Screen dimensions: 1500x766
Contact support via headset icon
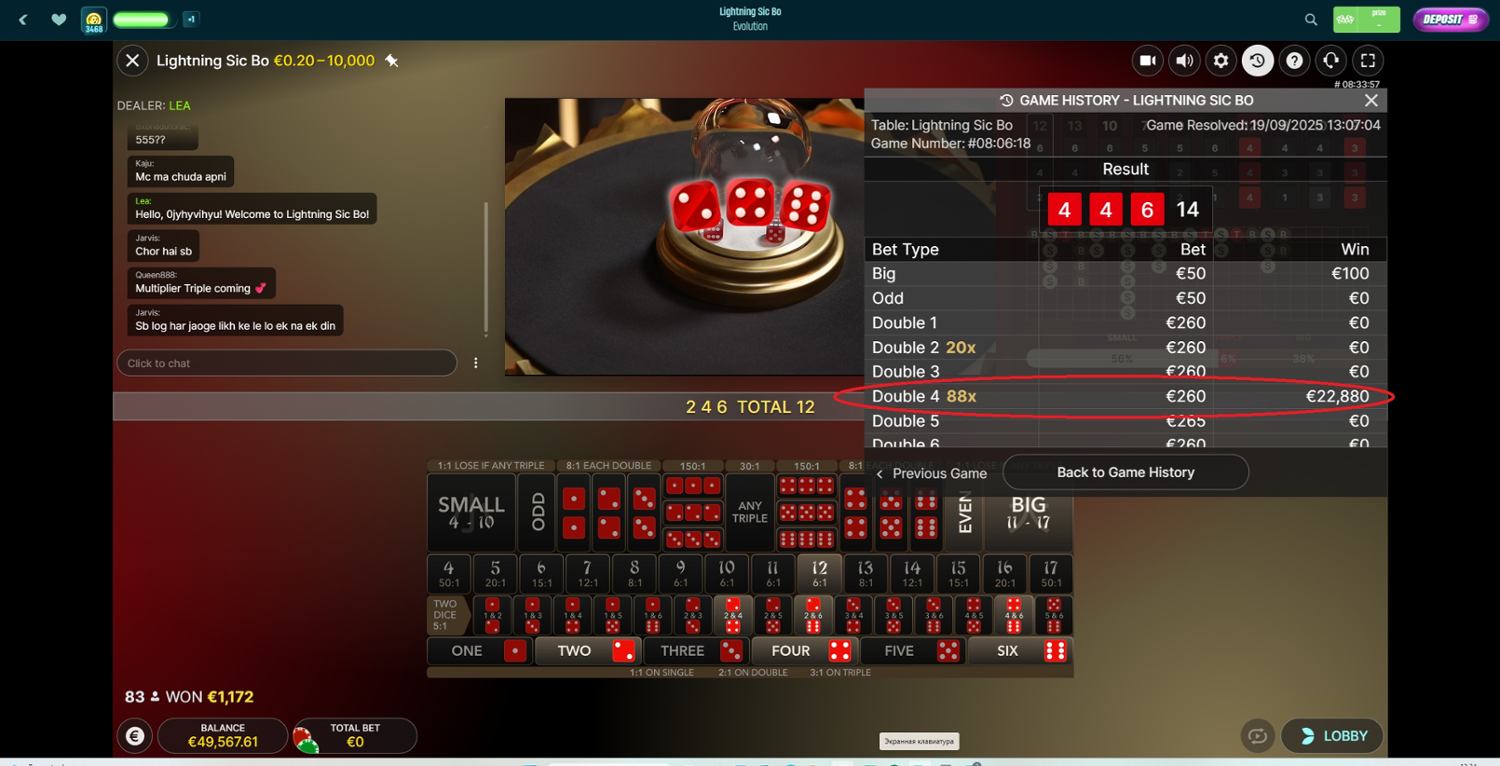tap(1331, 61)
